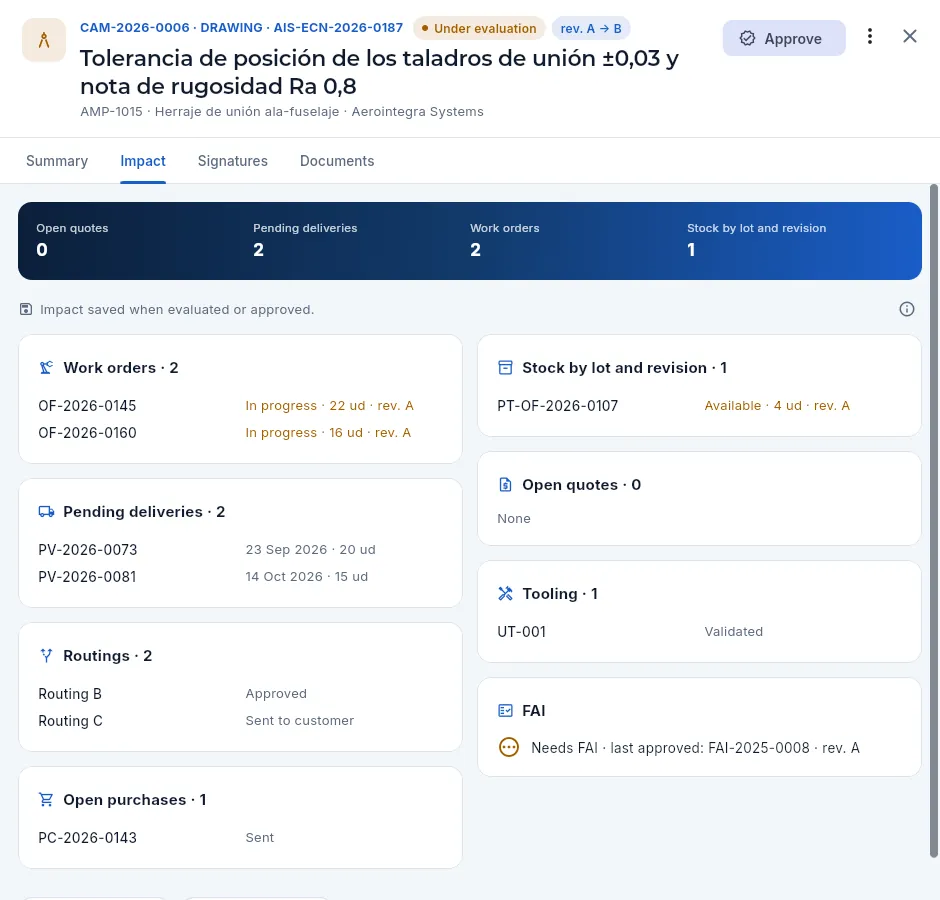The image size is (940, 900).
Task: Click the Open purchases cart icon
Action: [46, 799]
